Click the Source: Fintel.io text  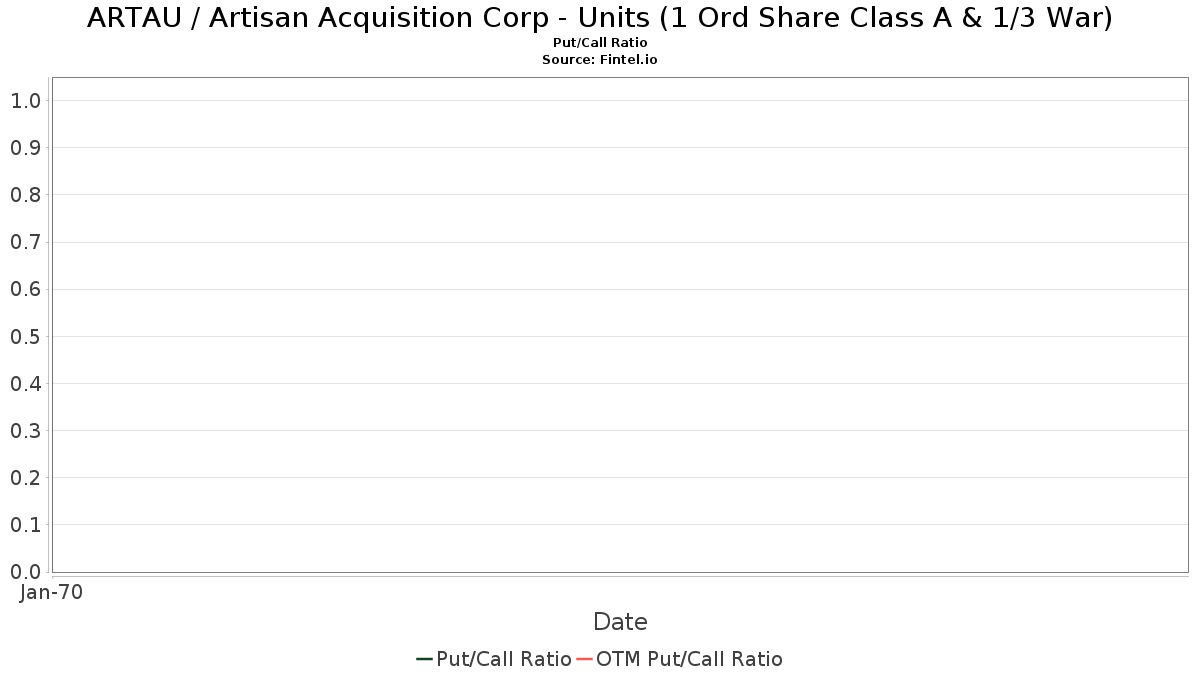point(600,60)
